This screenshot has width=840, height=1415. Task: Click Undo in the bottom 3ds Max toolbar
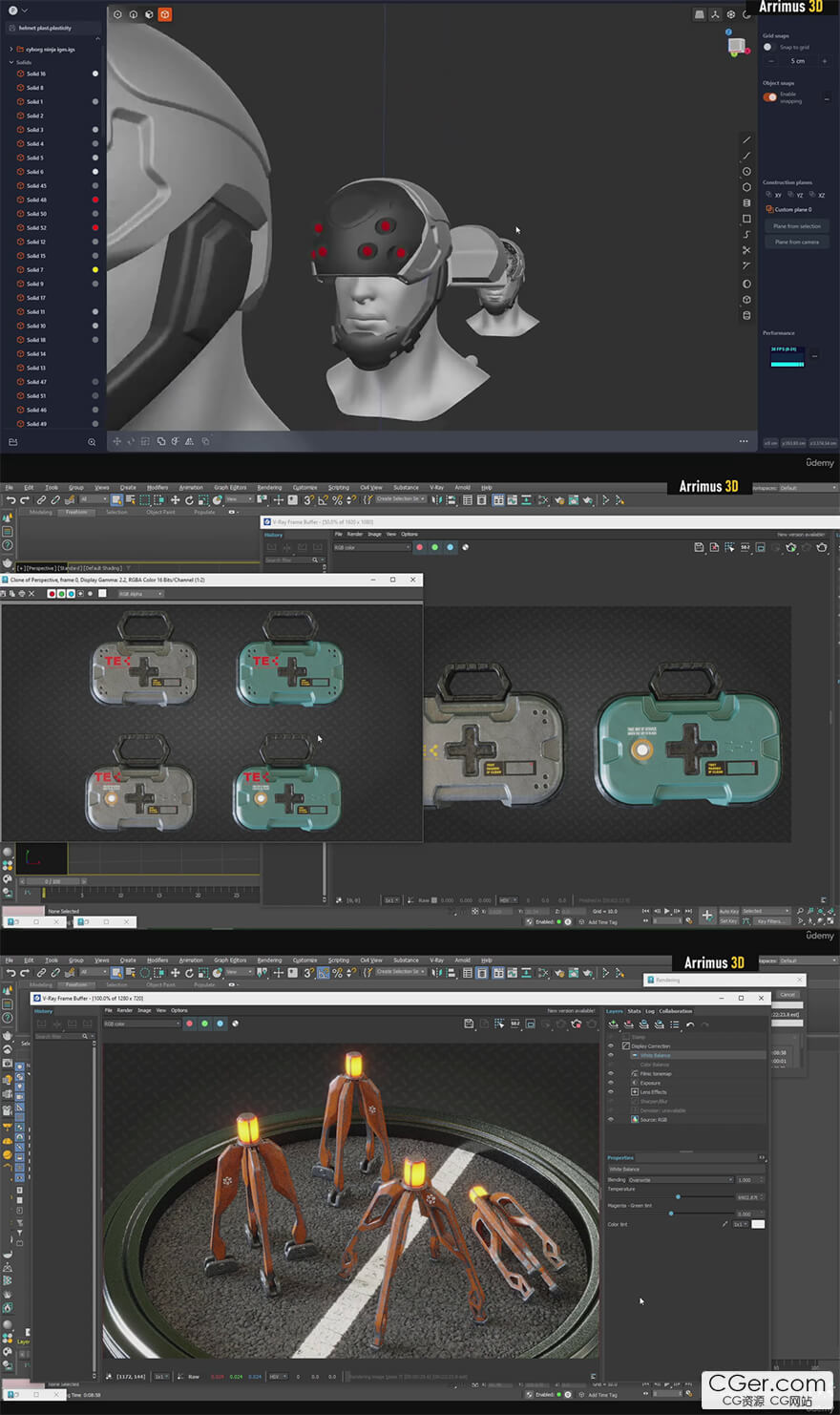[11, 973]
